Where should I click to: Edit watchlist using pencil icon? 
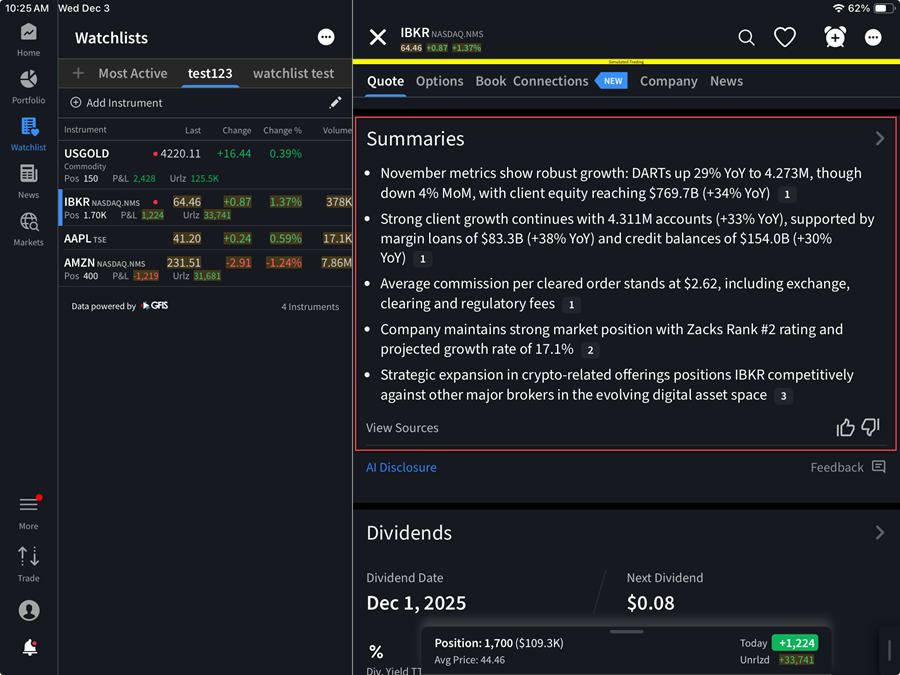pos(335,102)
